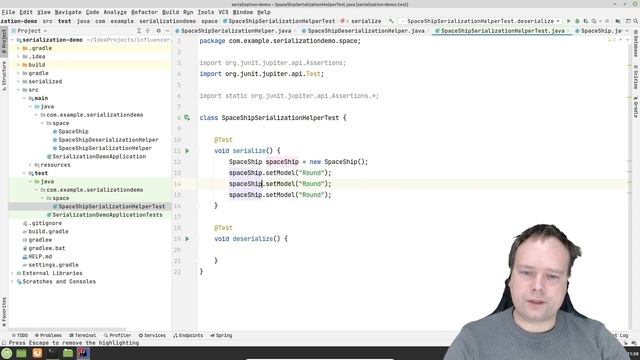Image resolution: width=640 pixels, height=360 pixels.
Task: Open the Profiler tool window
Action: pyautogui.click(x=118, y=336)
